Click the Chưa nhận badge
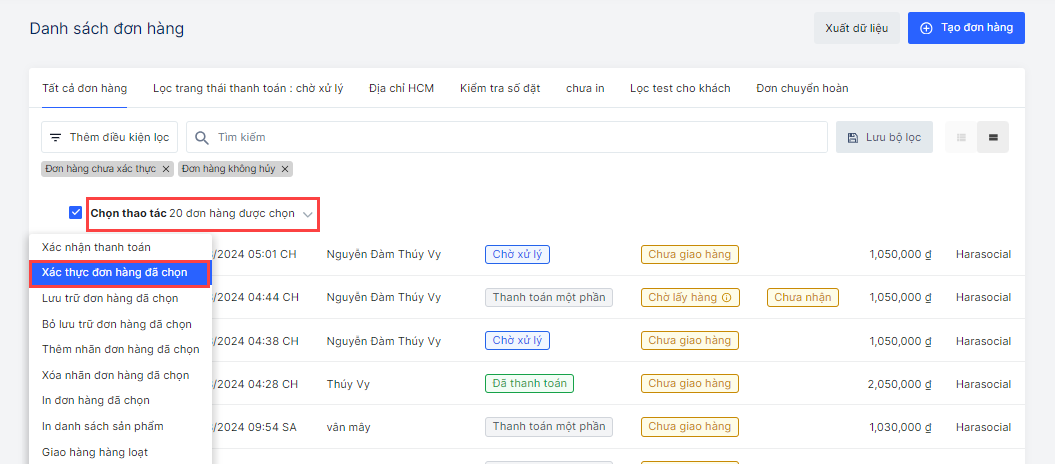1055x464 pixels. point(803,297)
